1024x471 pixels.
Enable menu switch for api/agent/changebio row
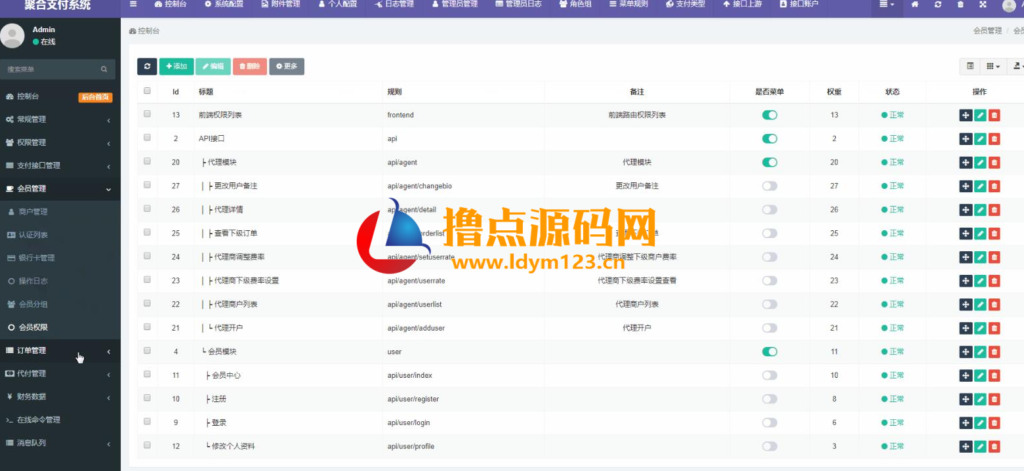coord(769,186)
